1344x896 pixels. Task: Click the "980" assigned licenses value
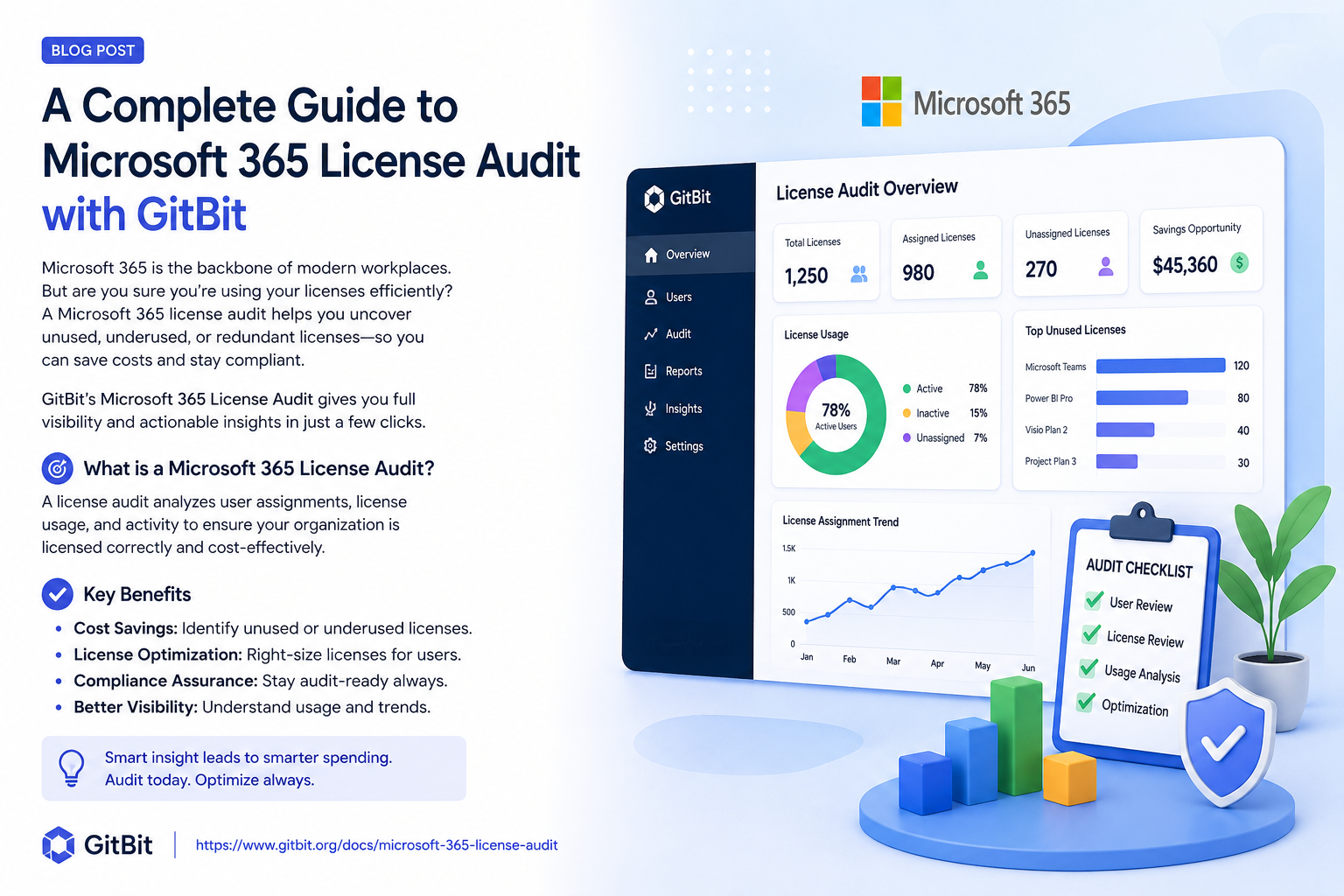[918, 273]
